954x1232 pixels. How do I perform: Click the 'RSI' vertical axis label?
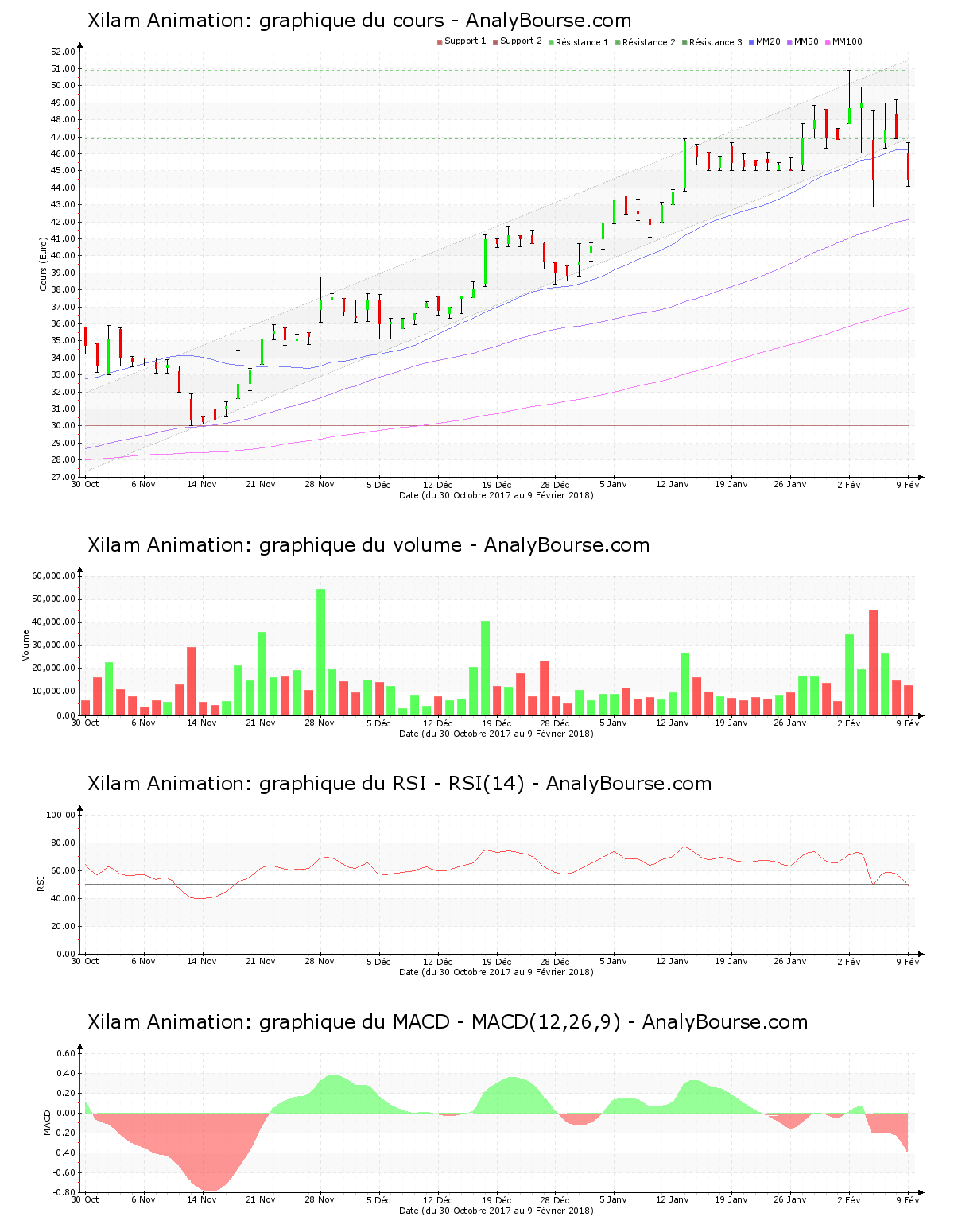click(x=41, y=883)
